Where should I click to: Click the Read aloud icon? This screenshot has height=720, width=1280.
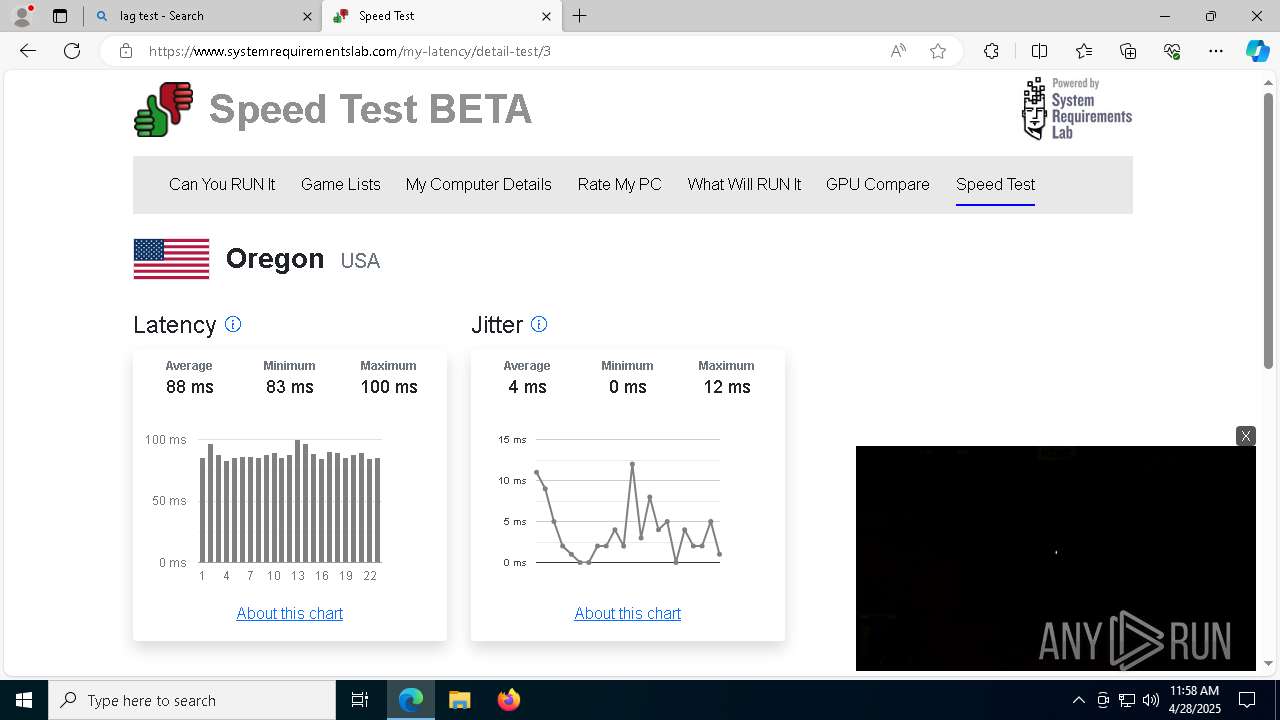[x=898, y=51]
